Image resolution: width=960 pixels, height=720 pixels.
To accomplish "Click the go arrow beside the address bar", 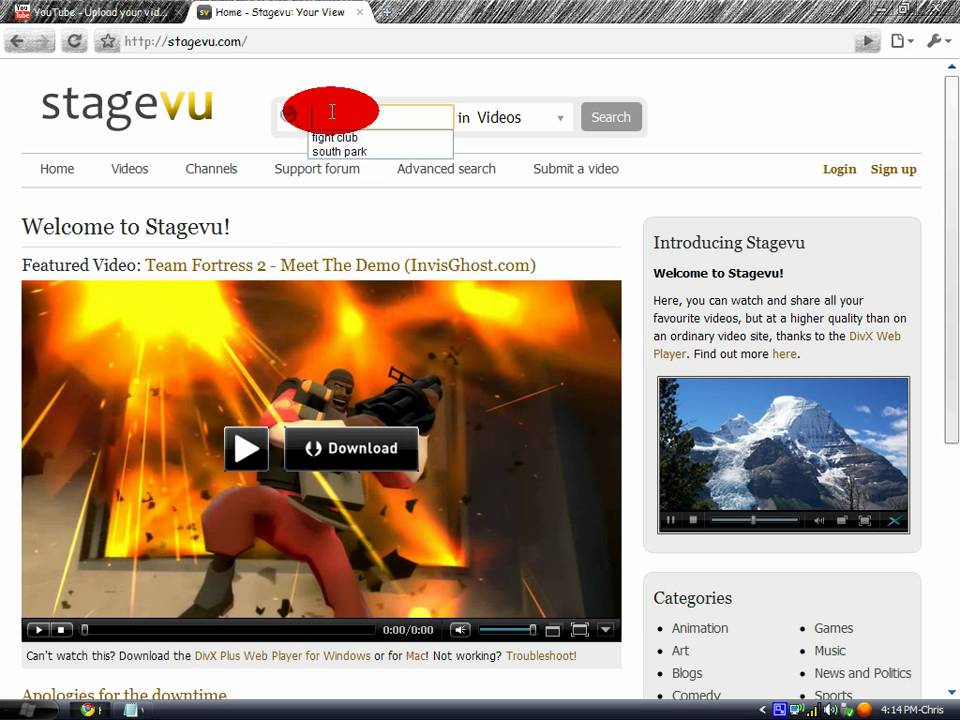I will click(868, 41).
